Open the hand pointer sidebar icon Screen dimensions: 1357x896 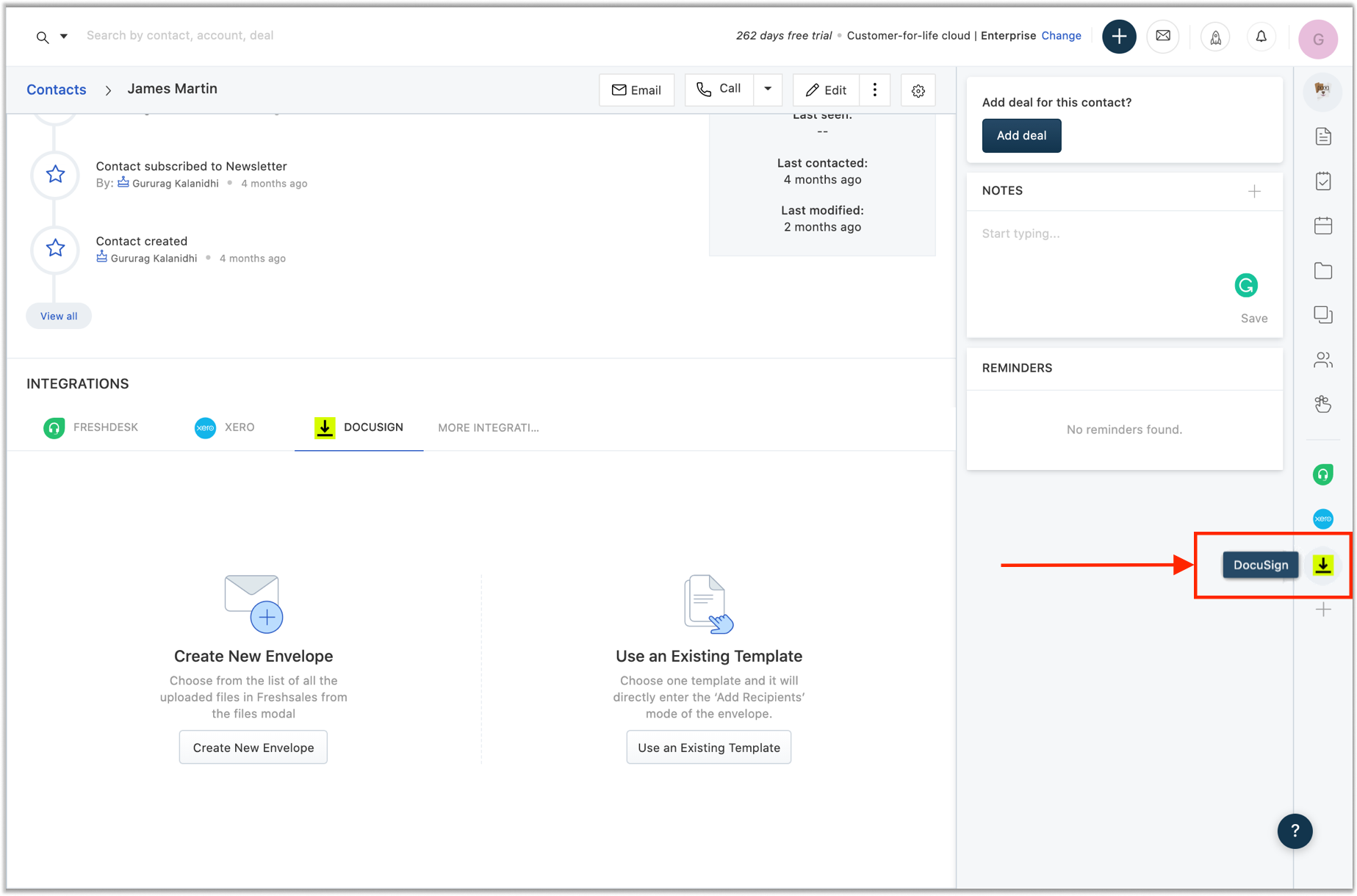point(1323,405)
